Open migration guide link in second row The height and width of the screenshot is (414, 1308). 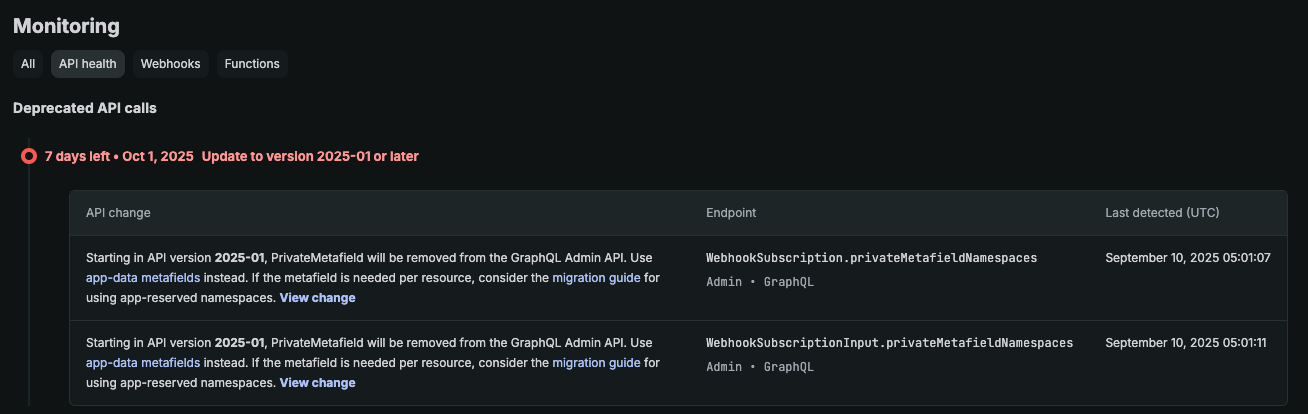tap(596, 362)
